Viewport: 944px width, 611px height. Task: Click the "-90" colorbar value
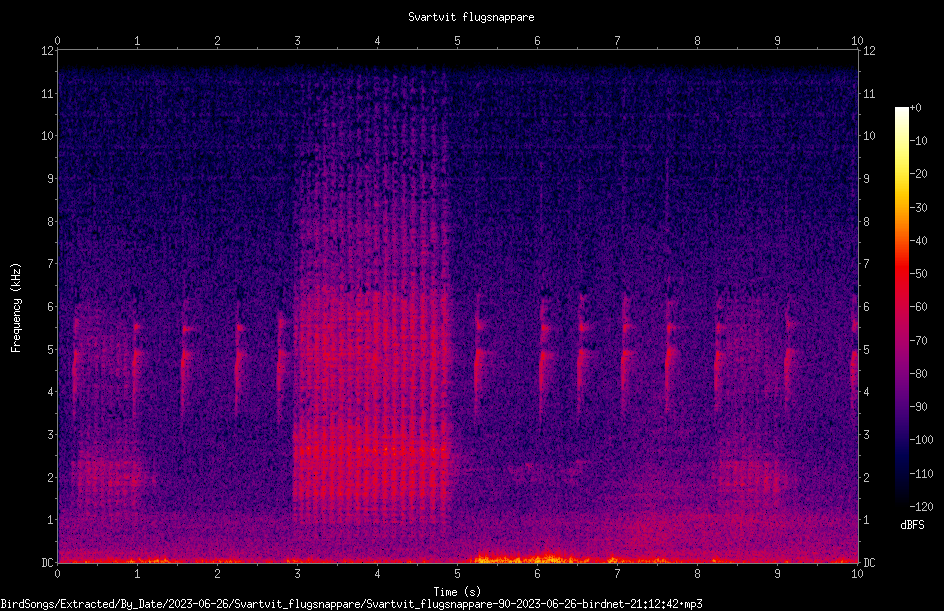[x=918, y=407]
